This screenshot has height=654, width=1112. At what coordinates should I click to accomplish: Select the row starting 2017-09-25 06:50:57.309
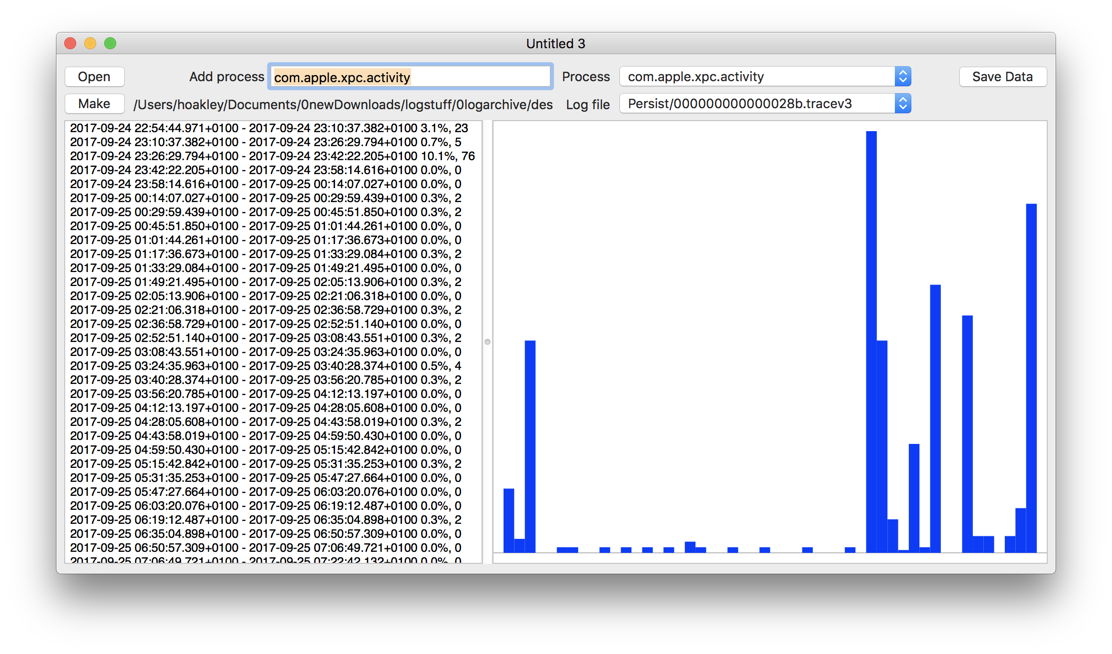click(272, 548)
